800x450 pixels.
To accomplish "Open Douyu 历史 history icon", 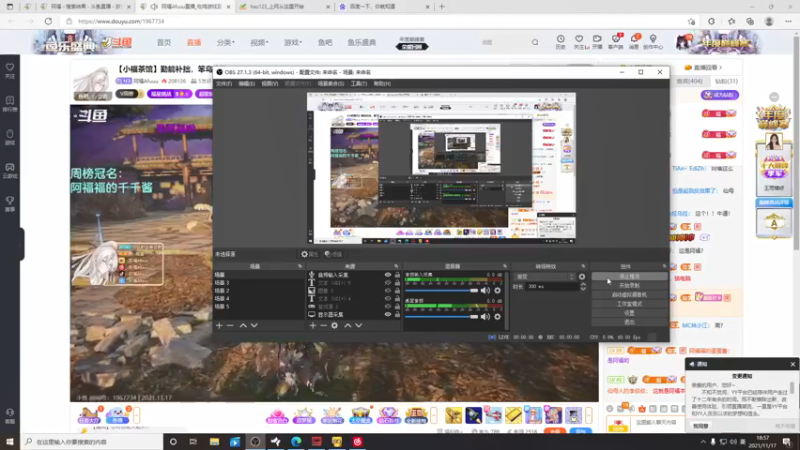I will click(561, 42).
